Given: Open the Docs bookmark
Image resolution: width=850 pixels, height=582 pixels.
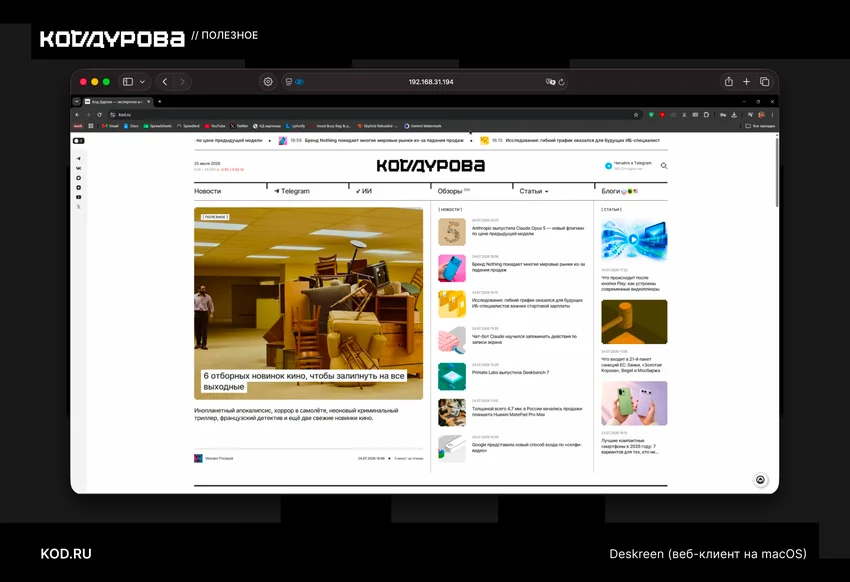Looking at the screenshot, I should coord(131,126).
